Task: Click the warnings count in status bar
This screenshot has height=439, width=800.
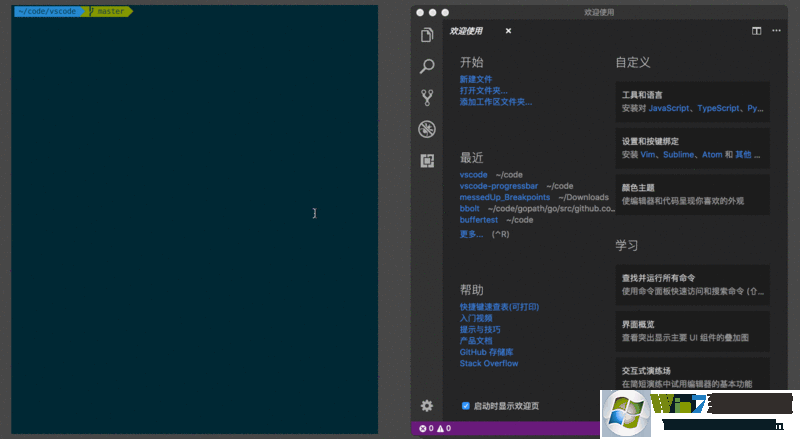Action: coord(444,428)
